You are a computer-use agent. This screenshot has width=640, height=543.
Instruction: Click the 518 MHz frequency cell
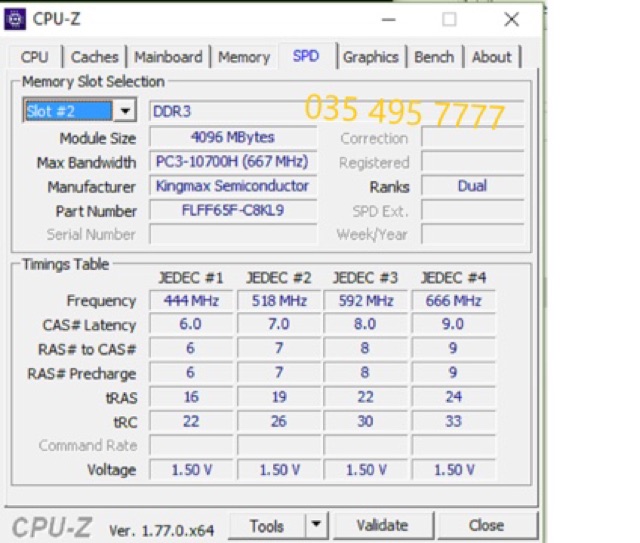pos(279,301)
